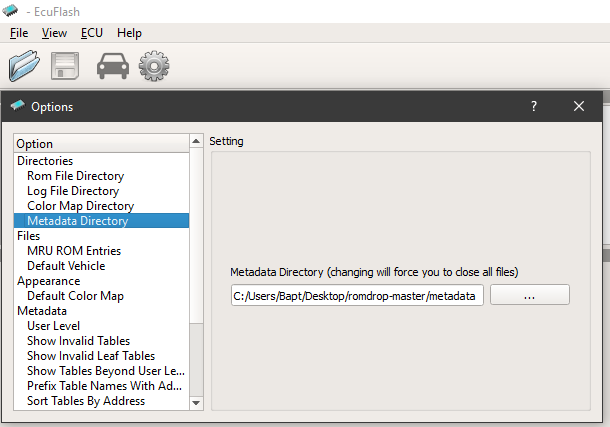This screenshot has width=610, height=427.
Task: Close the Options dialog
Action: [x=579, y=106]
